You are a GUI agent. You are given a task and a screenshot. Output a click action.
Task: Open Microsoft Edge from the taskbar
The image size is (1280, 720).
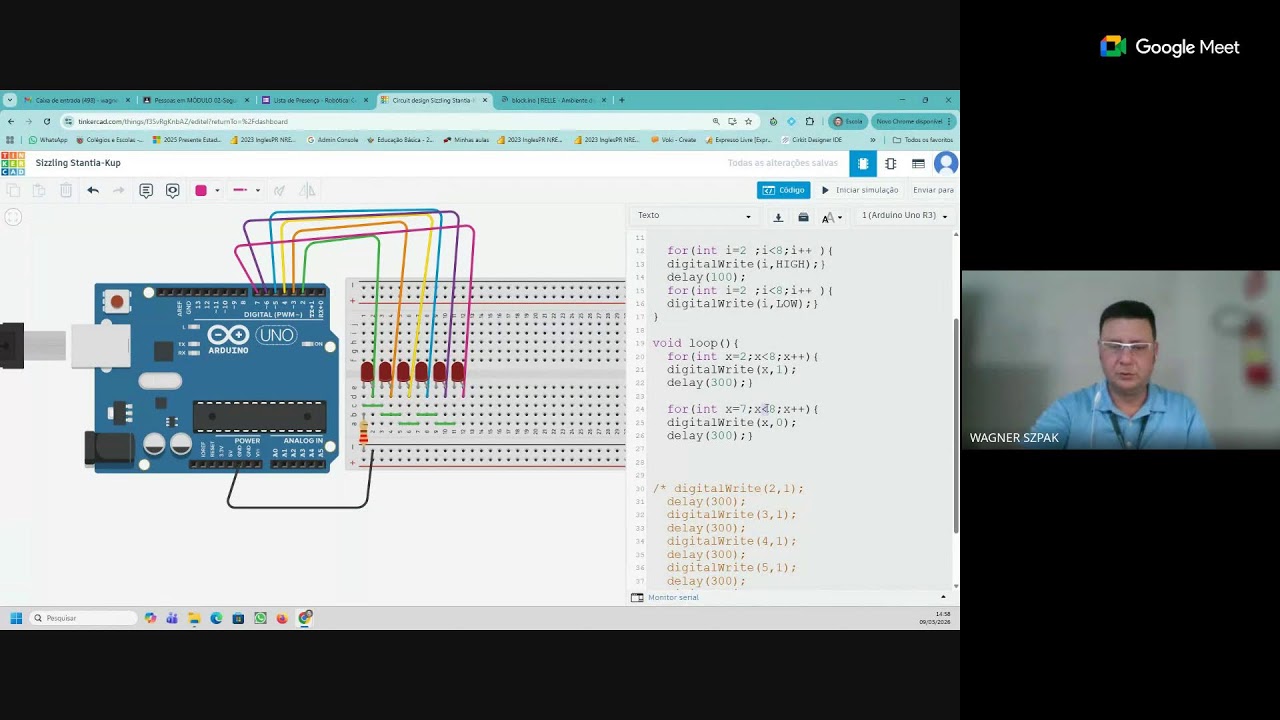[216, 618]
